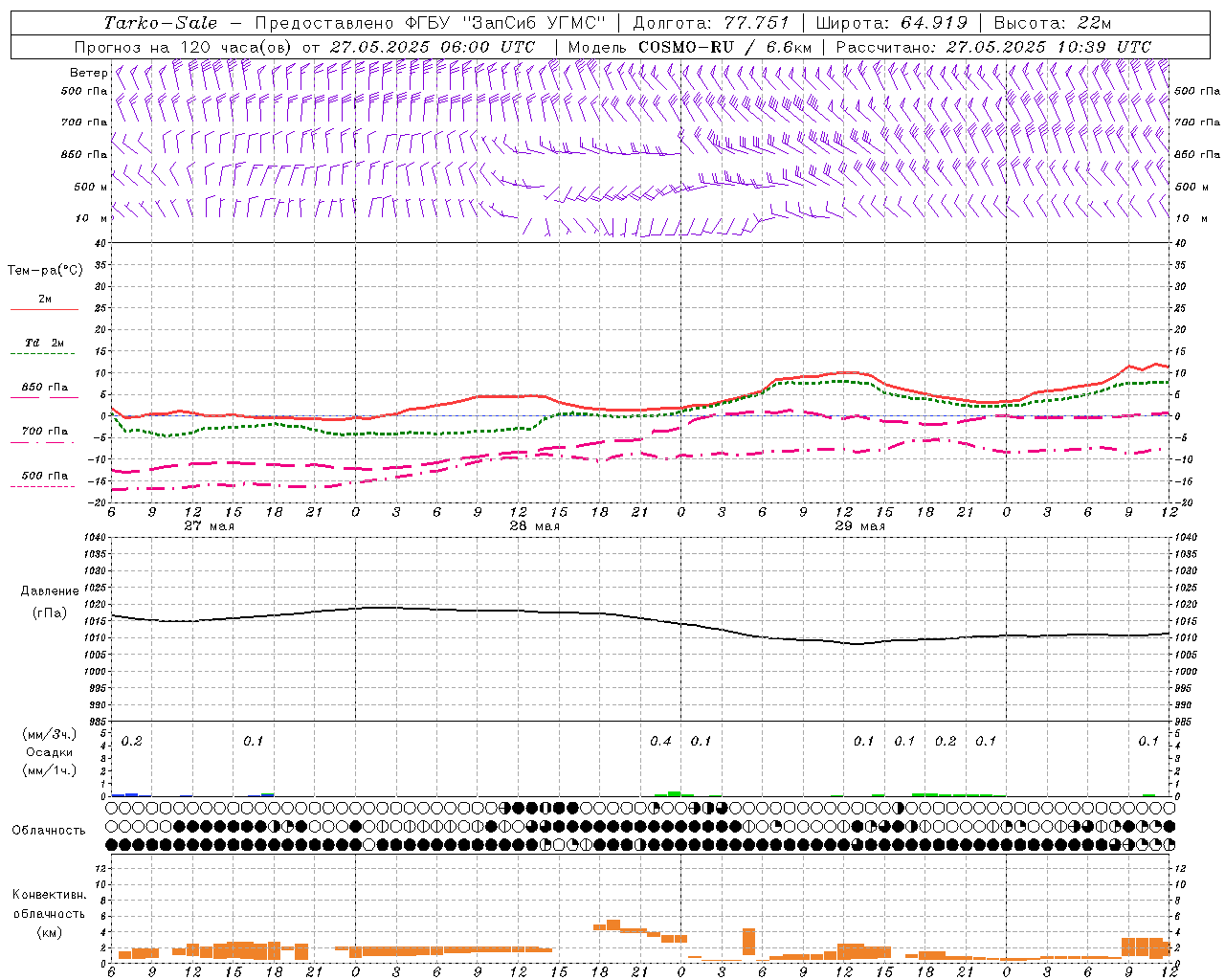
Task: Click the 'Облачность' cloud cover row label
Action: click(49, 830)
